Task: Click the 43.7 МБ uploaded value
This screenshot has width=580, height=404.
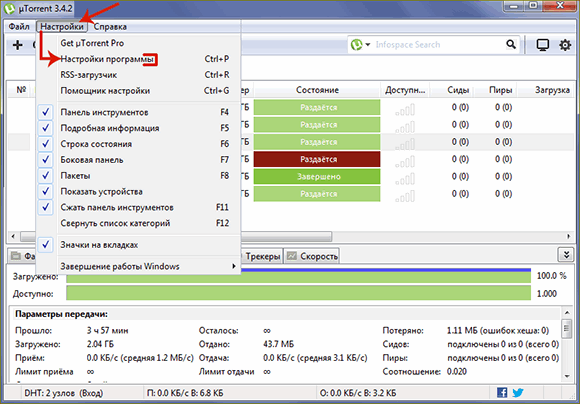Action: tap(279, 344)
